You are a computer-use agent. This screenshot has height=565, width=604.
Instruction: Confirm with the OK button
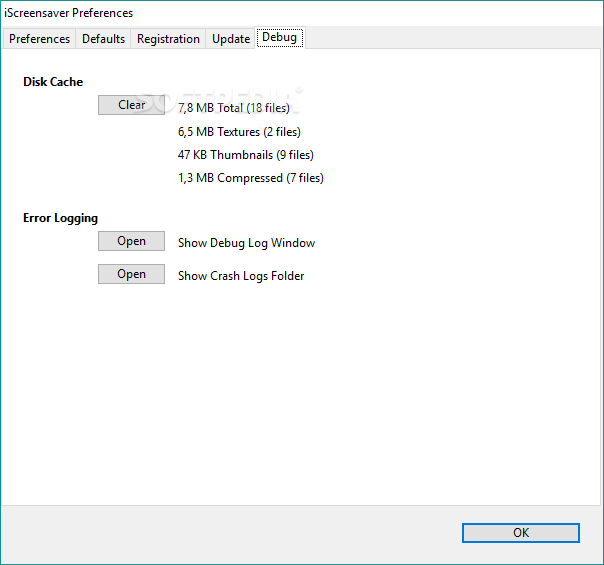[x=521, y=533]
